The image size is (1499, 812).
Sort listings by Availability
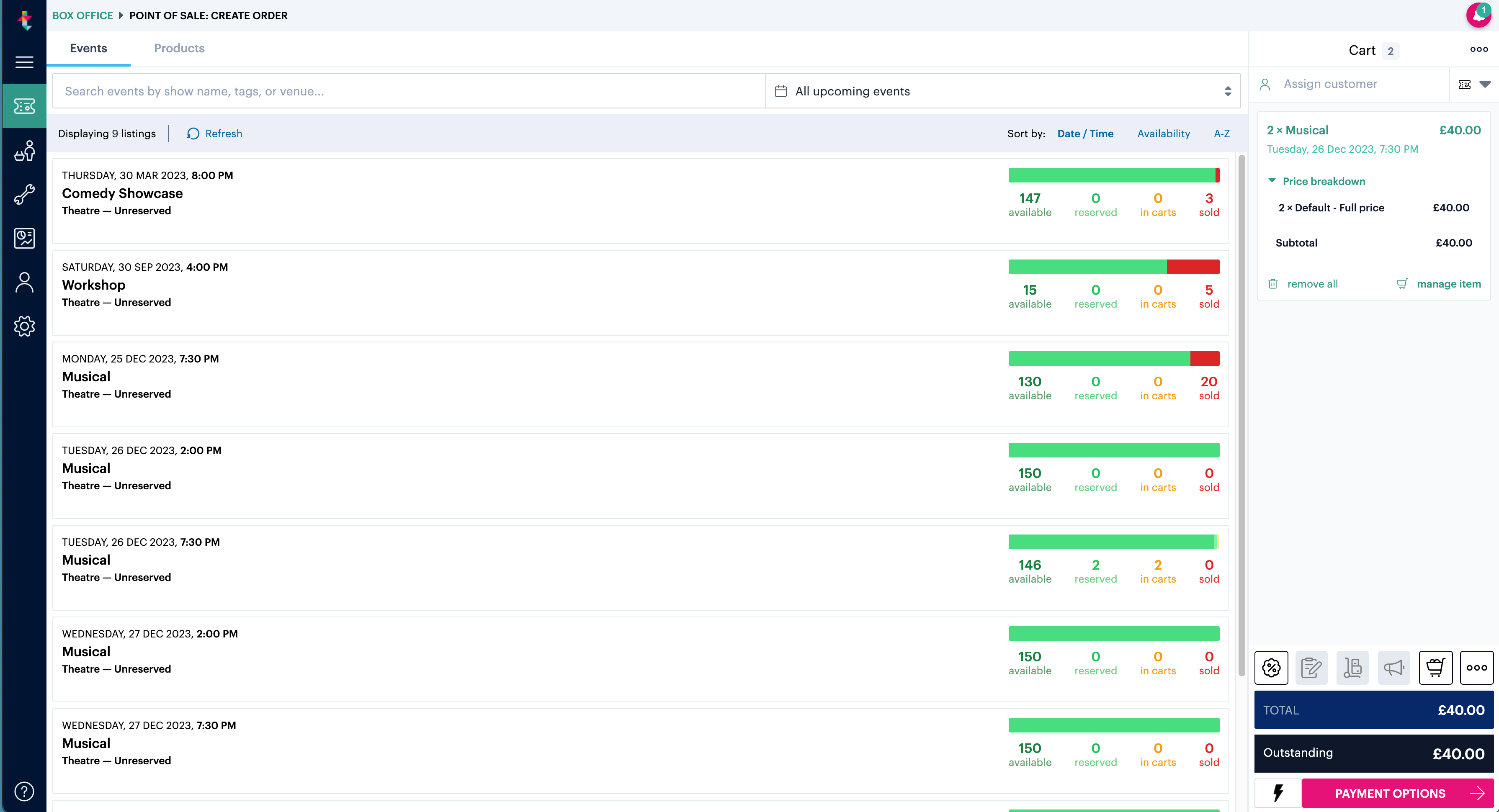[1163, 133]
